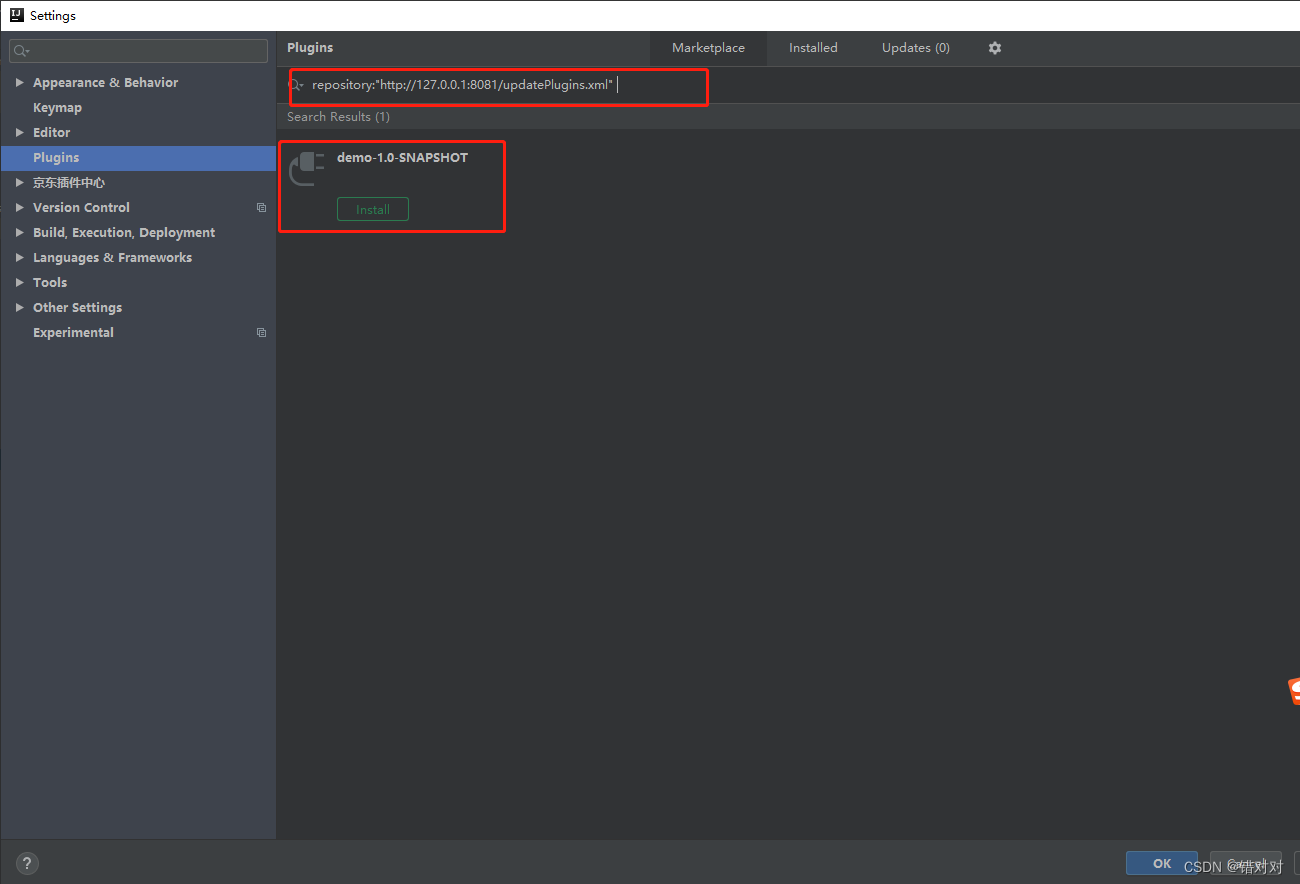Open the Updates (0) tab
This screenshot has height=884, width=1300.
click(916, 48)
